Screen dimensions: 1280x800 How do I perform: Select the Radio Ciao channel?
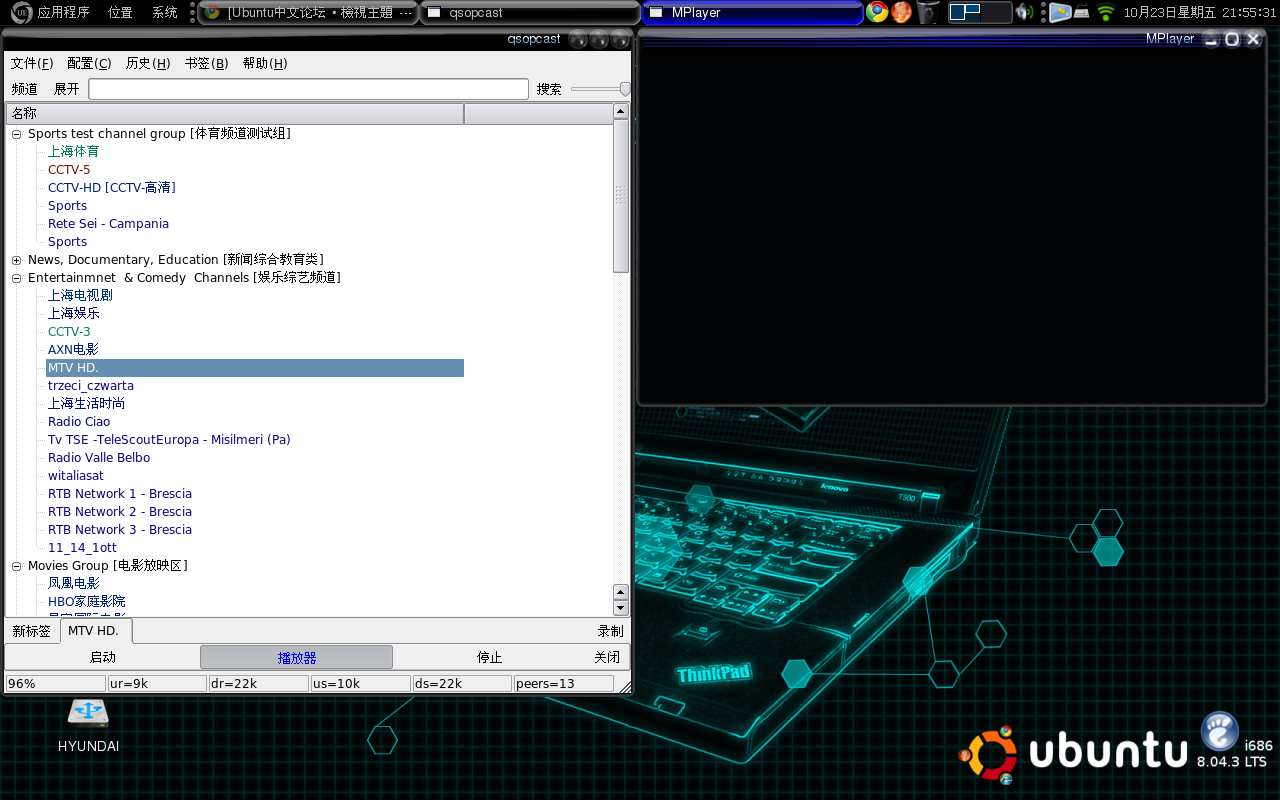coord(79,422)
